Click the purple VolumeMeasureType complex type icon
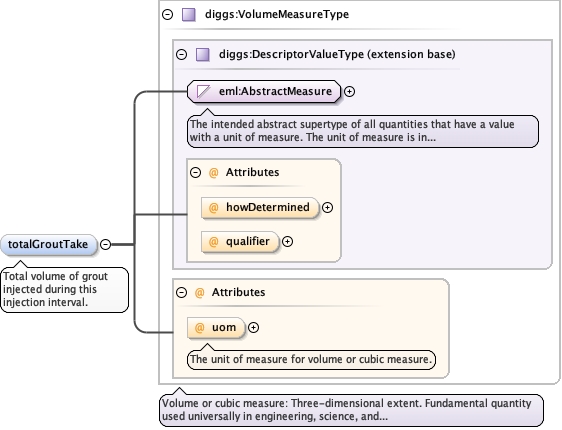The width and height of the screenshot is (562, 430). pos(189,15)
